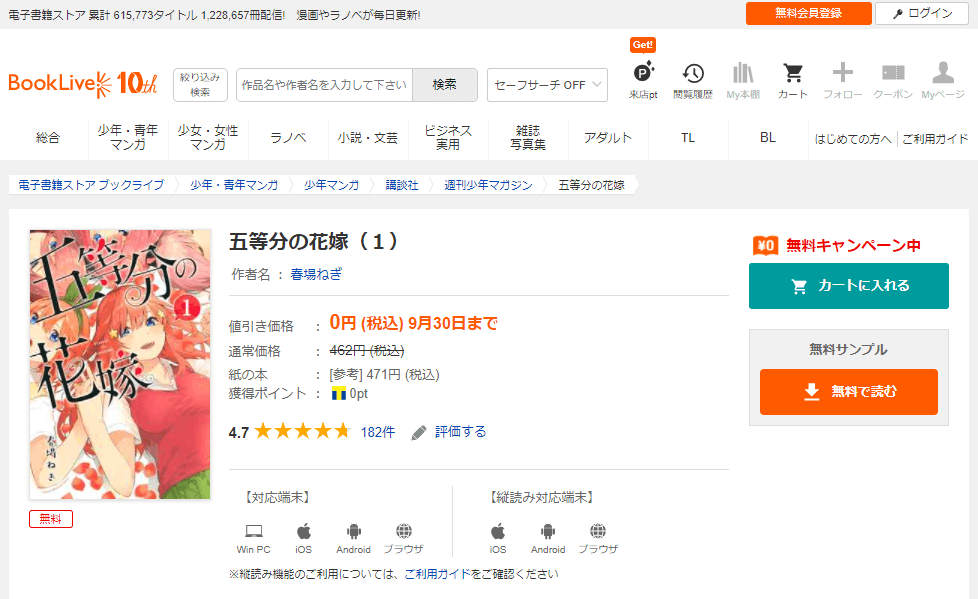The image size is (978, 599).
Task: Open the 小説・文芸 category tab
Action: (x=368, y=138)
